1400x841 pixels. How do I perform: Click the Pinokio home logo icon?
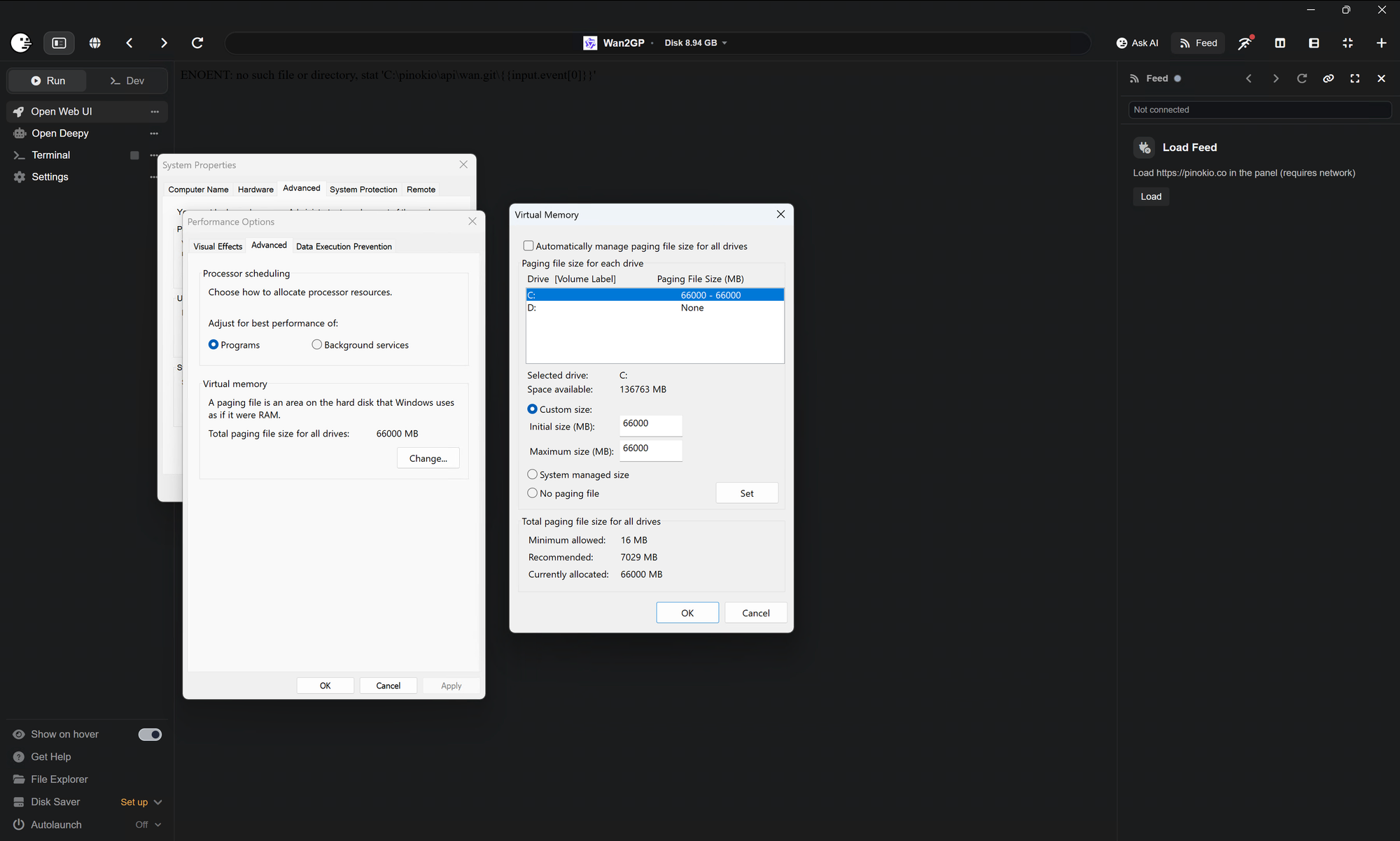tap(21, 43)
